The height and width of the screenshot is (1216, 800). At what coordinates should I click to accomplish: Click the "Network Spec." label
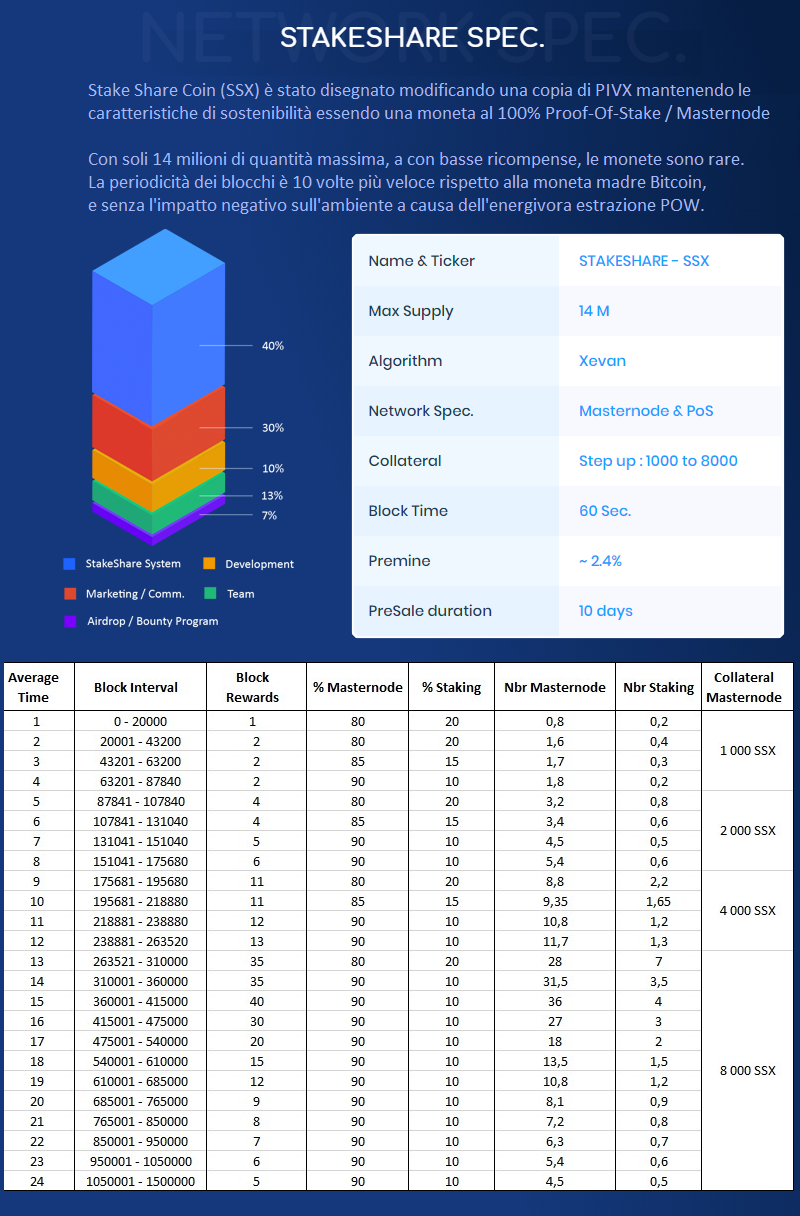[x=421, y=411]
